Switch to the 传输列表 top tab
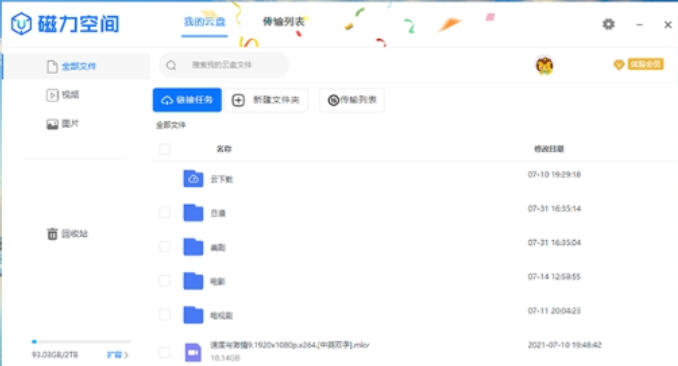678x366 pixels. coord(283,22)
